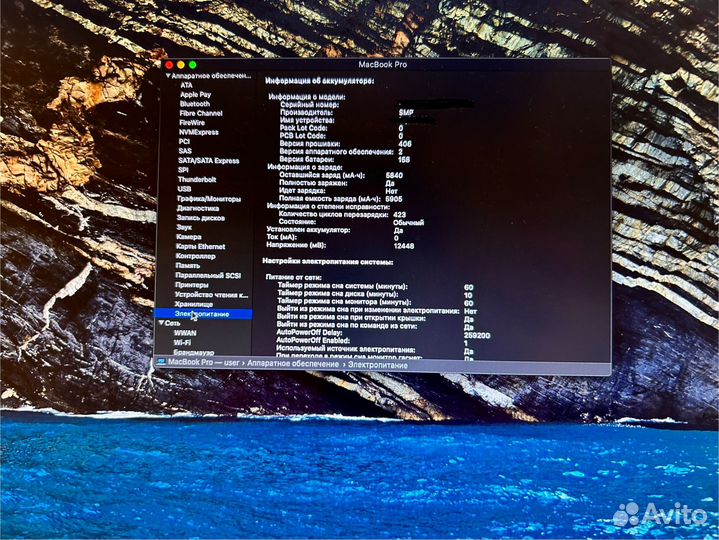
Task: Click the AutoPowerOff Delay value 259200
Action: (477, 336)
